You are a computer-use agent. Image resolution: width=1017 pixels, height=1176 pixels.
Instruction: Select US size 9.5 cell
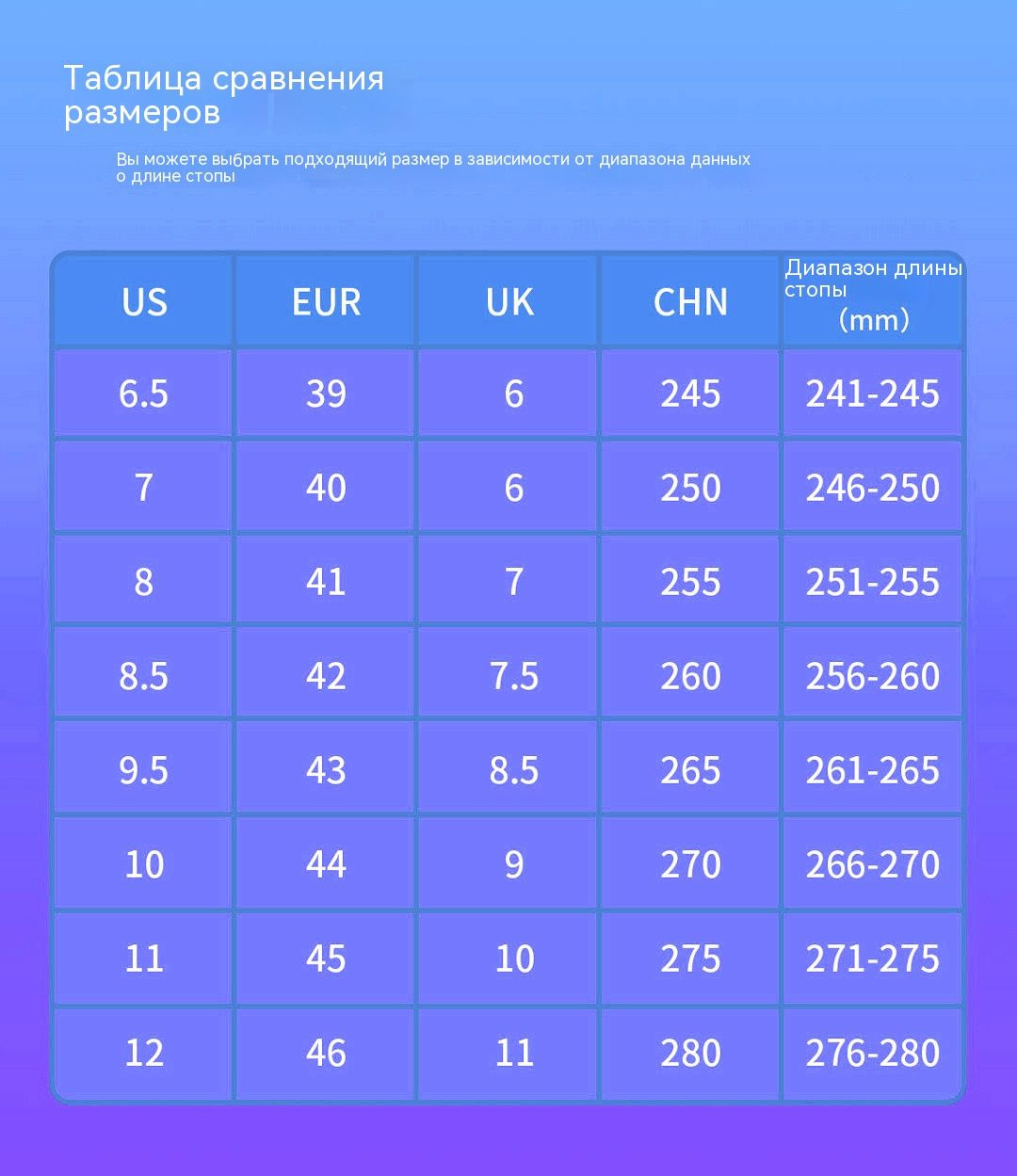(144, 770)
